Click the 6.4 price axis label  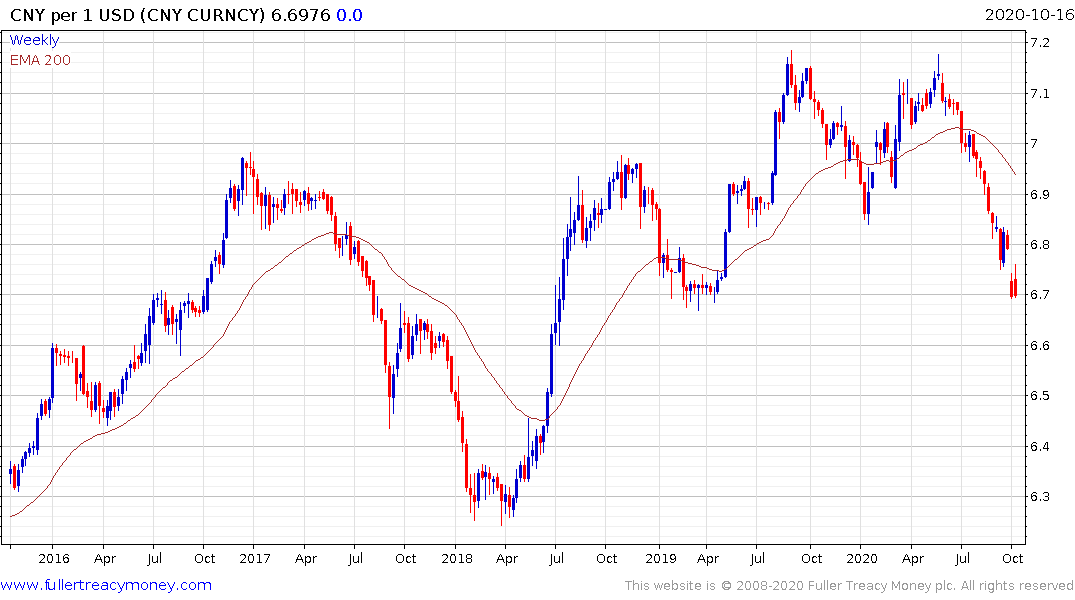pyautogui.click(x=1040, y=446)
